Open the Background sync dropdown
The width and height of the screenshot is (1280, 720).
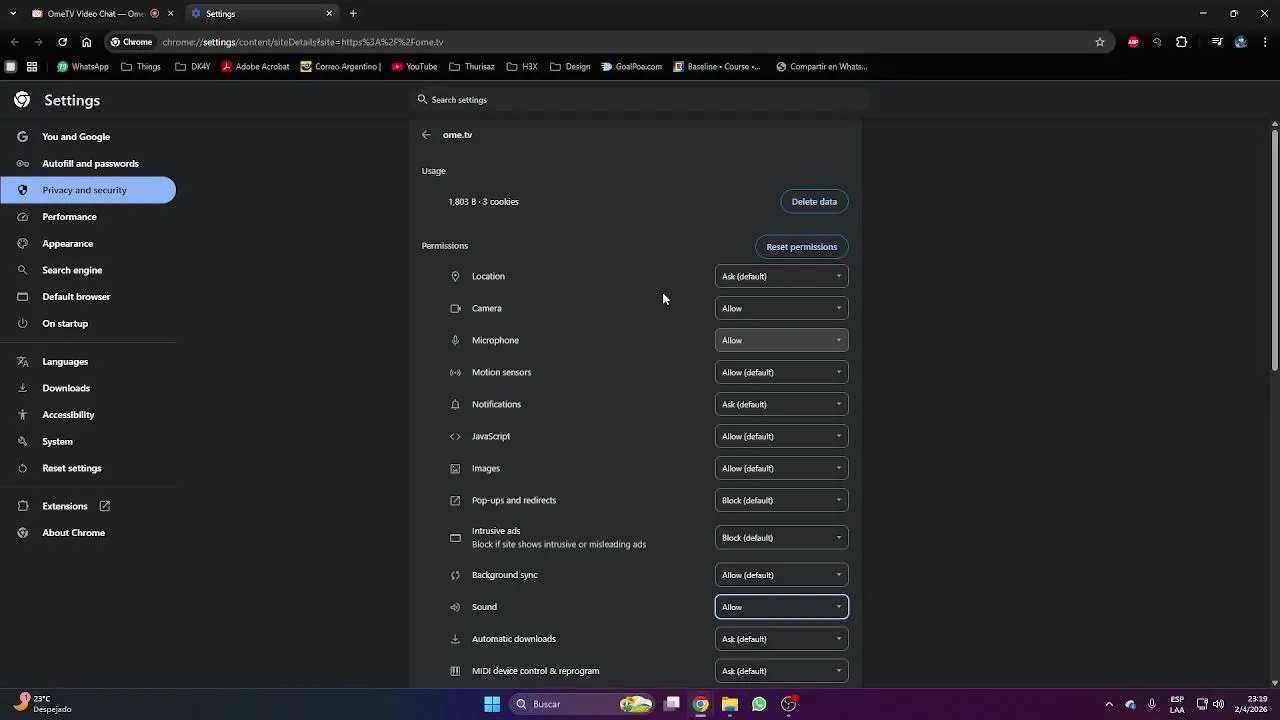[782, 575]
